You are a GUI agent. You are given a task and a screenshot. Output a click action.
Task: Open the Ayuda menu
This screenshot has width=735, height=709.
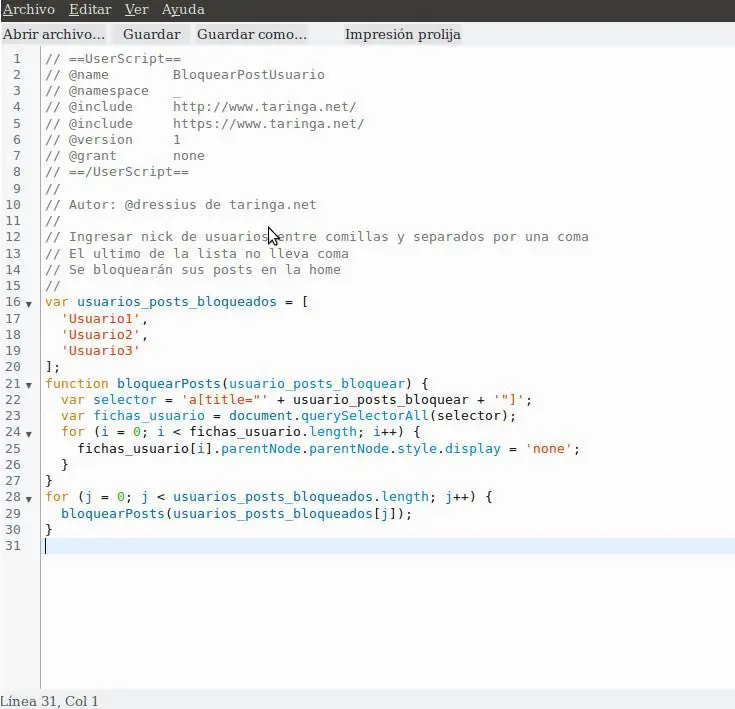point(183,10)
